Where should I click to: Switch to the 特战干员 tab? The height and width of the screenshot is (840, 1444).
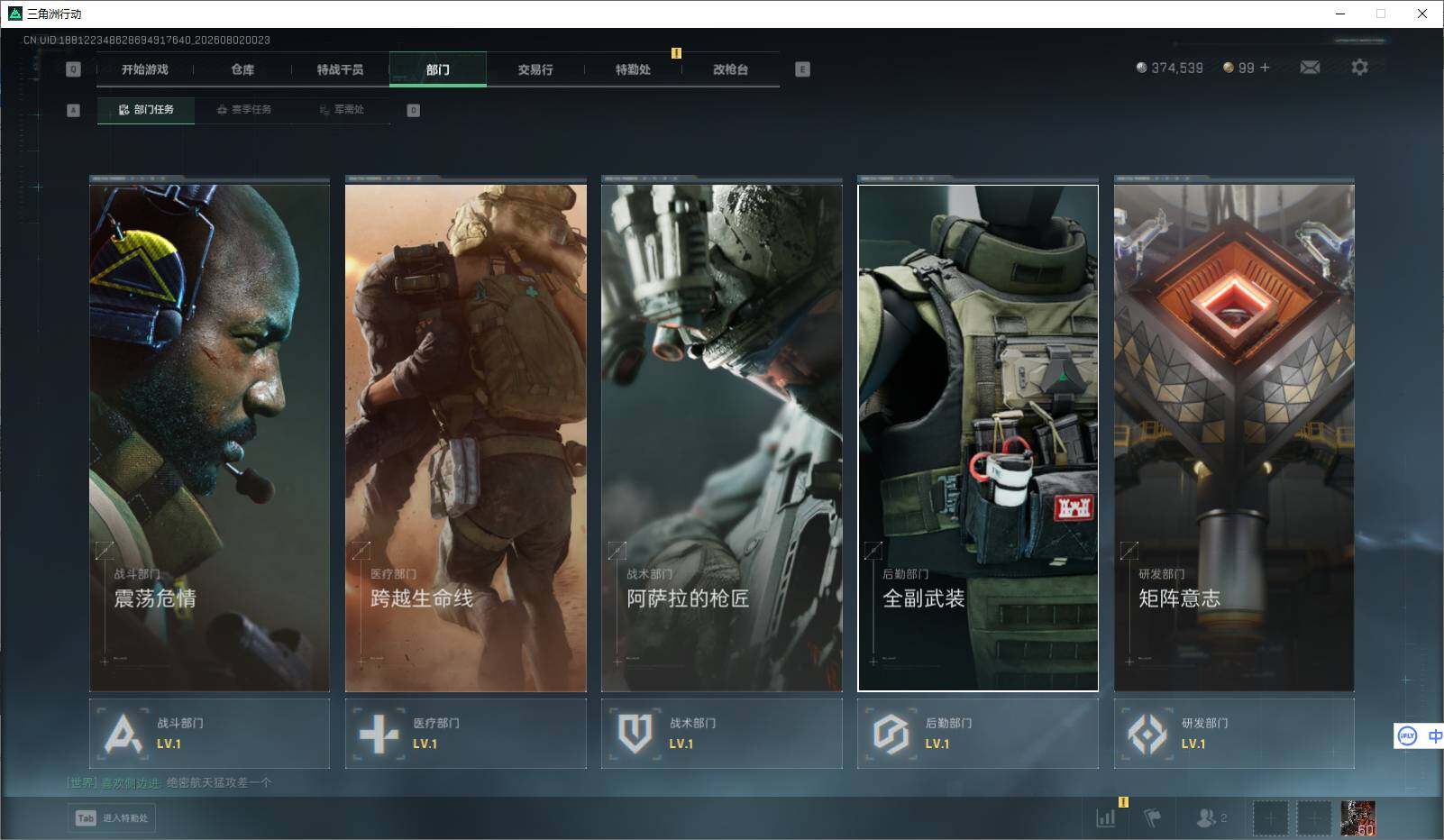(340, 69)
